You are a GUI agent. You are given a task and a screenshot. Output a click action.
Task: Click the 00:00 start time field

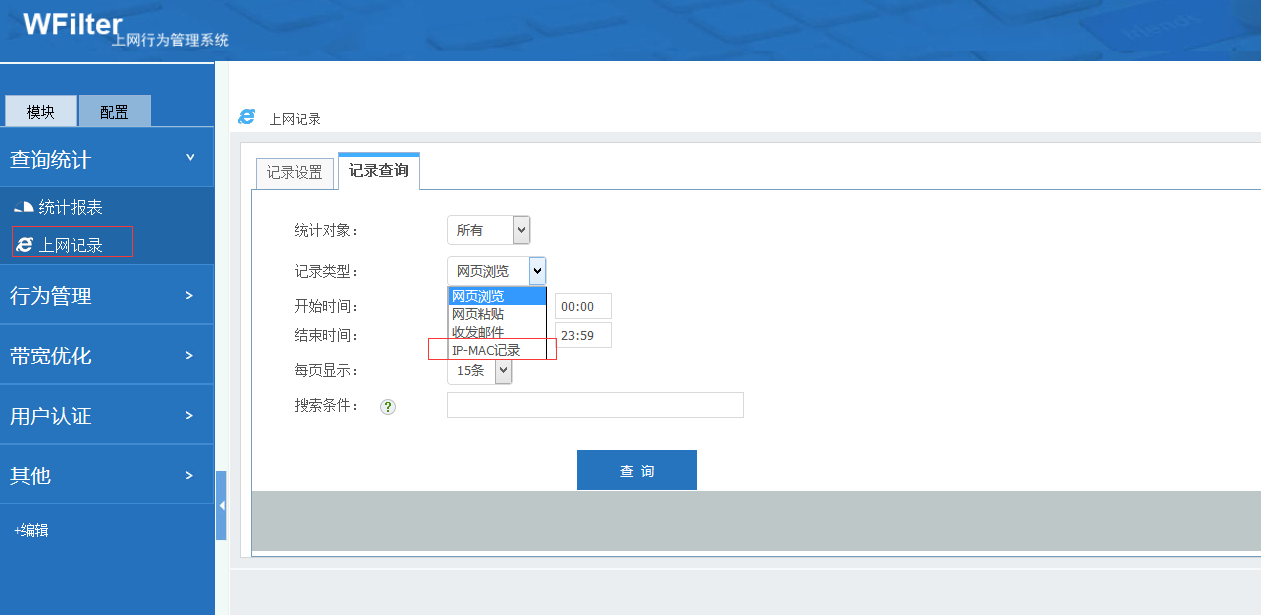pos(582,305)
